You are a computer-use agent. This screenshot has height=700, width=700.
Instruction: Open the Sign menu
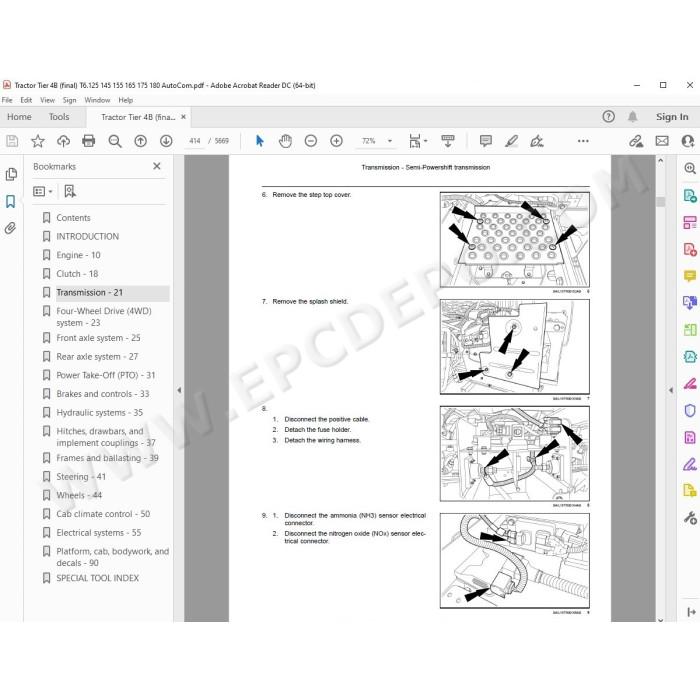(x=69, y=100)
